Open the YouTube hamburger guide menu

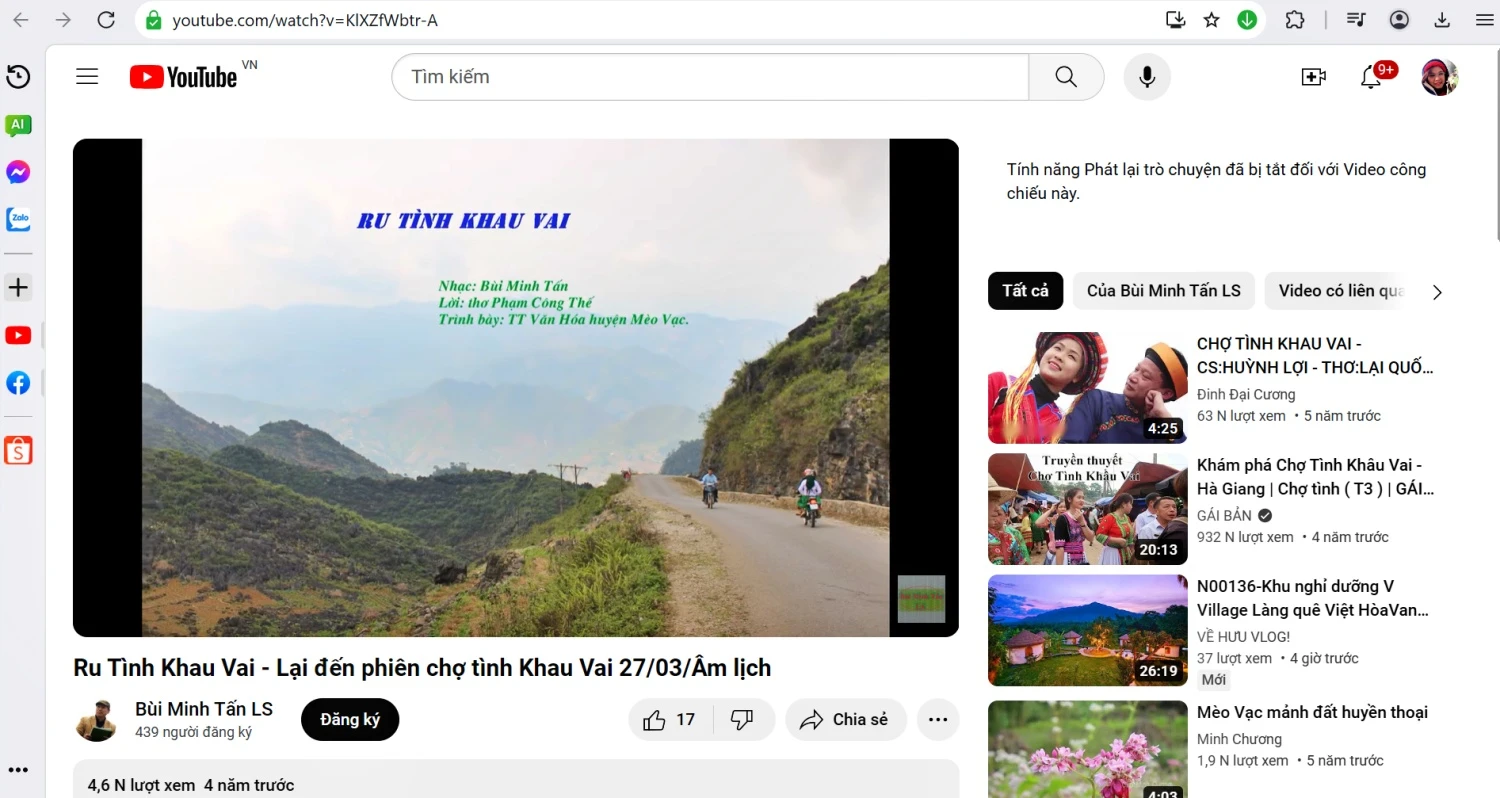point(87,77)
